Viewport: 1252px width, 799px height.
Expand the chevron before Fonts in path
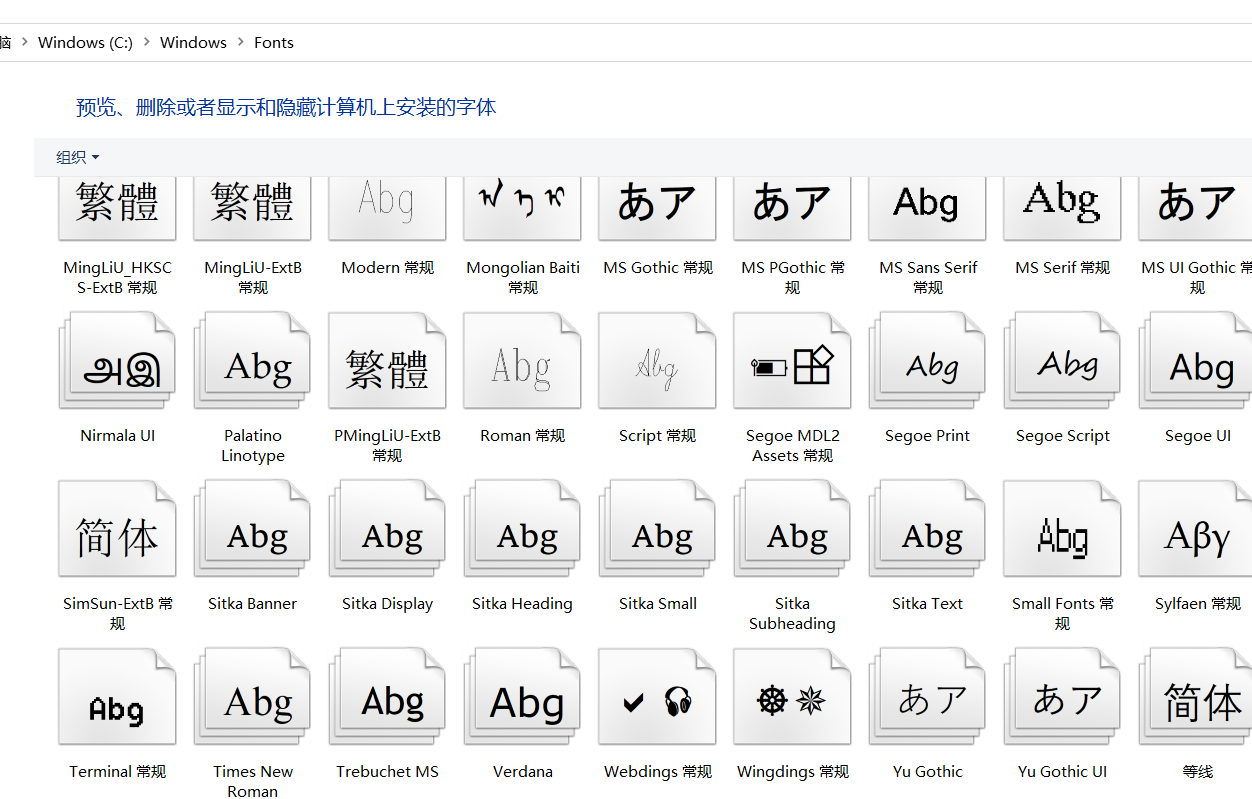coord(240,42)
